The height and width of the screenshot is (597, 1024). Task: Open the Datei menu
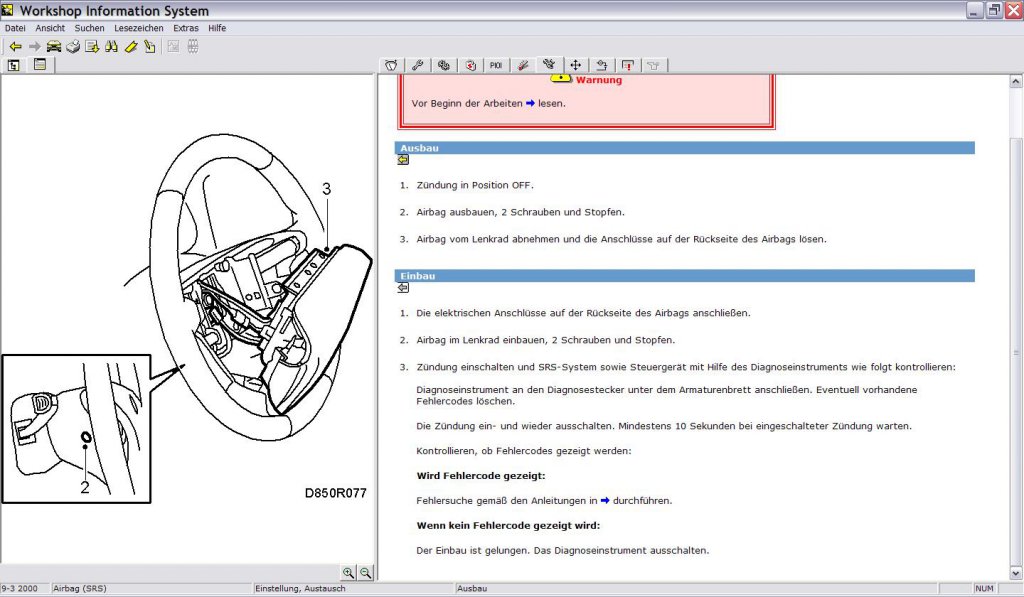click(x=15, y=28)
